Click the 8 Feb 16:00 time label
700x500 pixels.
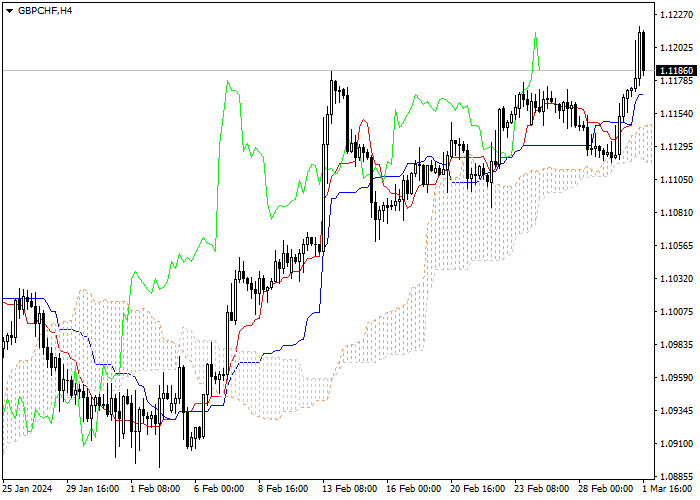283,488
